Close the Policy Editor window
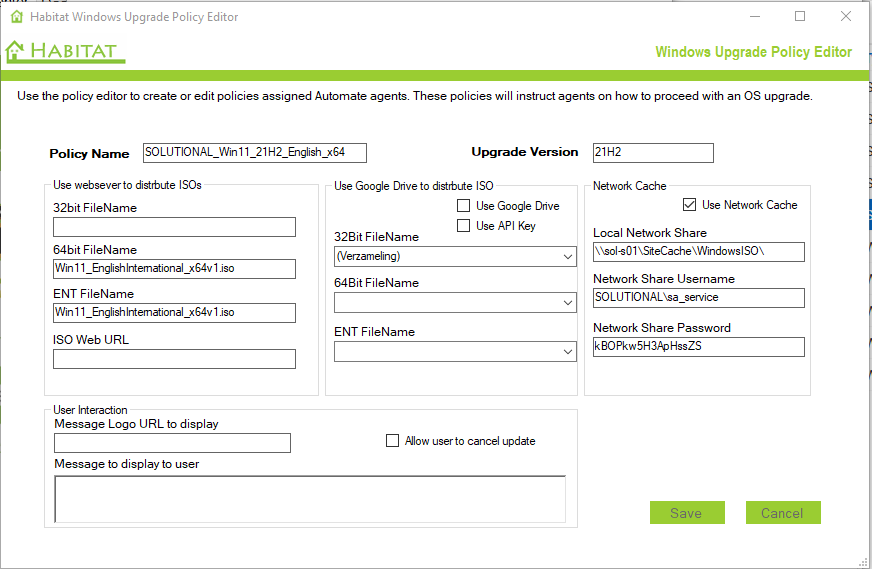872x569 pixels. (x=846, y=17)
